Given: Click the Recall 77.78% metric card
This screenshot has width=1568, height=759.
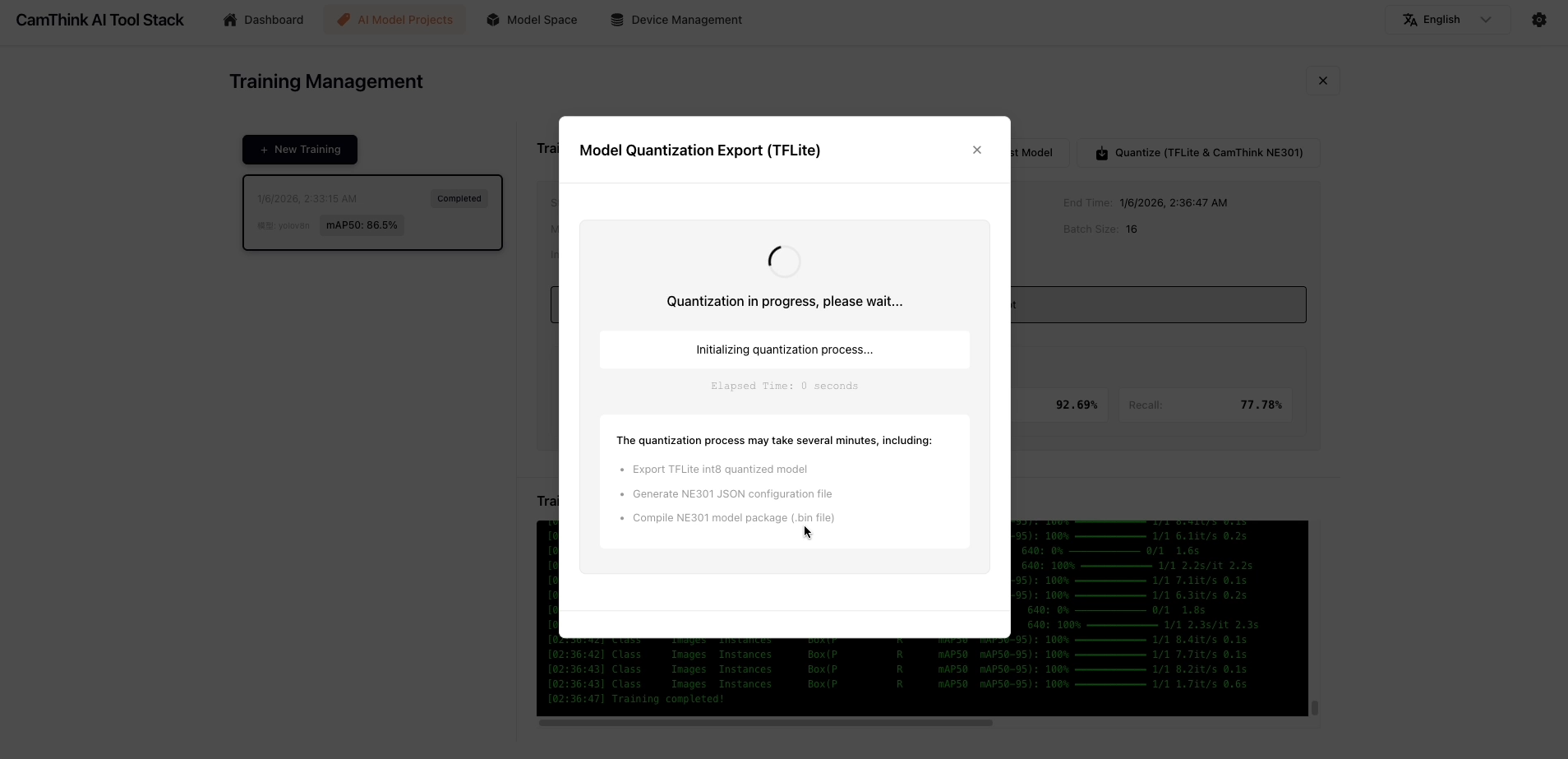Looking at the screenshot, I should pyautogui.click(x=1205, y=405).
